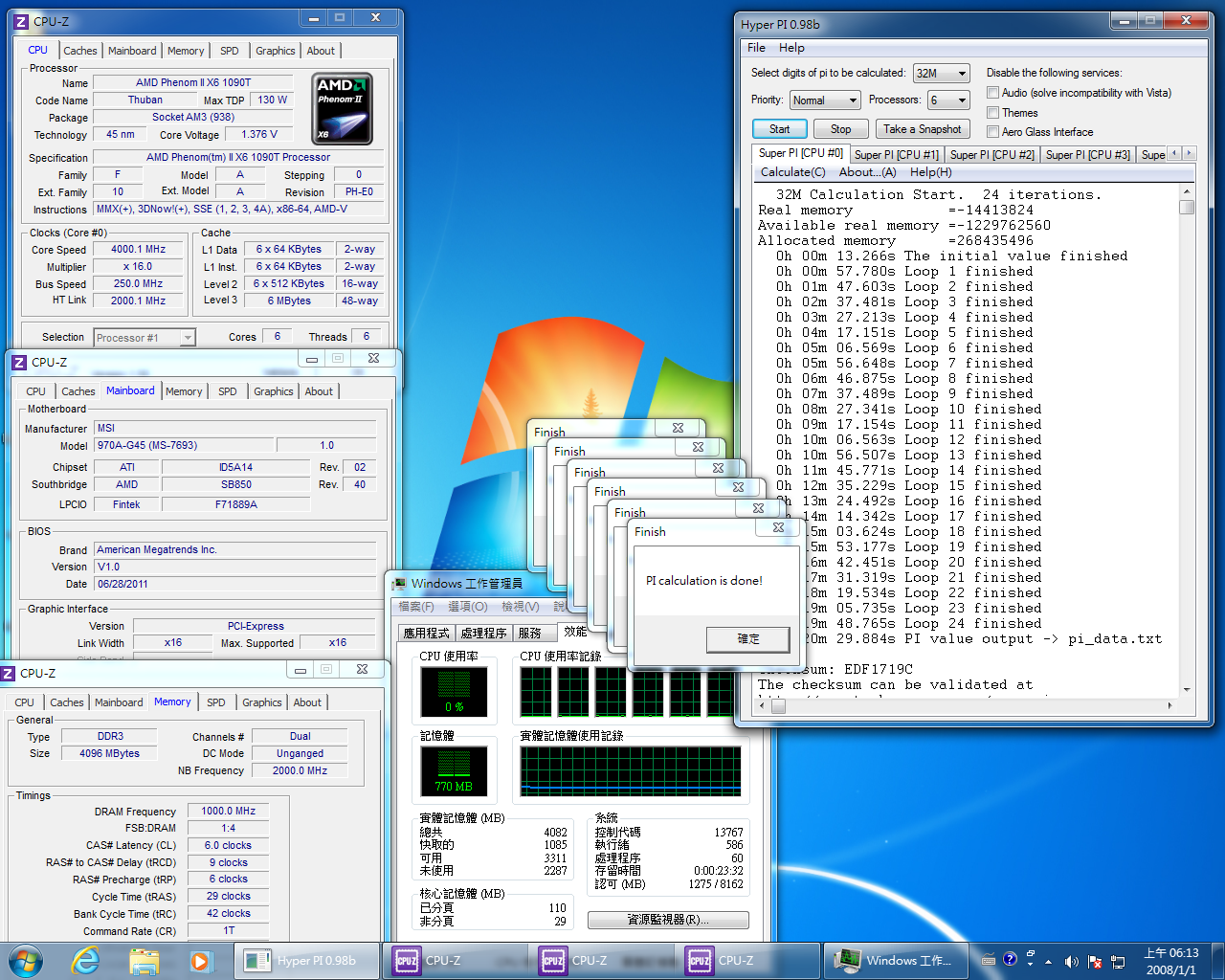Click the CPU-Z title icon of the processor window

pos(21,21)
